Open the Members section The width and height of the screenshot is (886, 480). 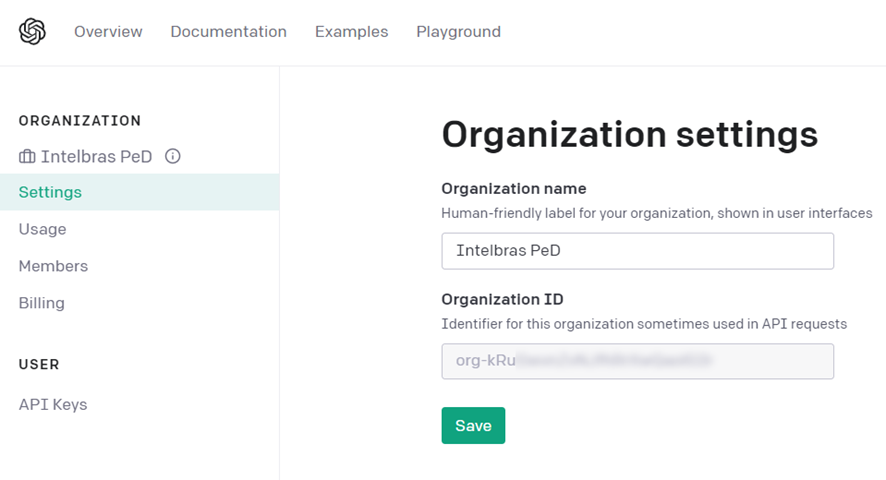coord(53,266)
